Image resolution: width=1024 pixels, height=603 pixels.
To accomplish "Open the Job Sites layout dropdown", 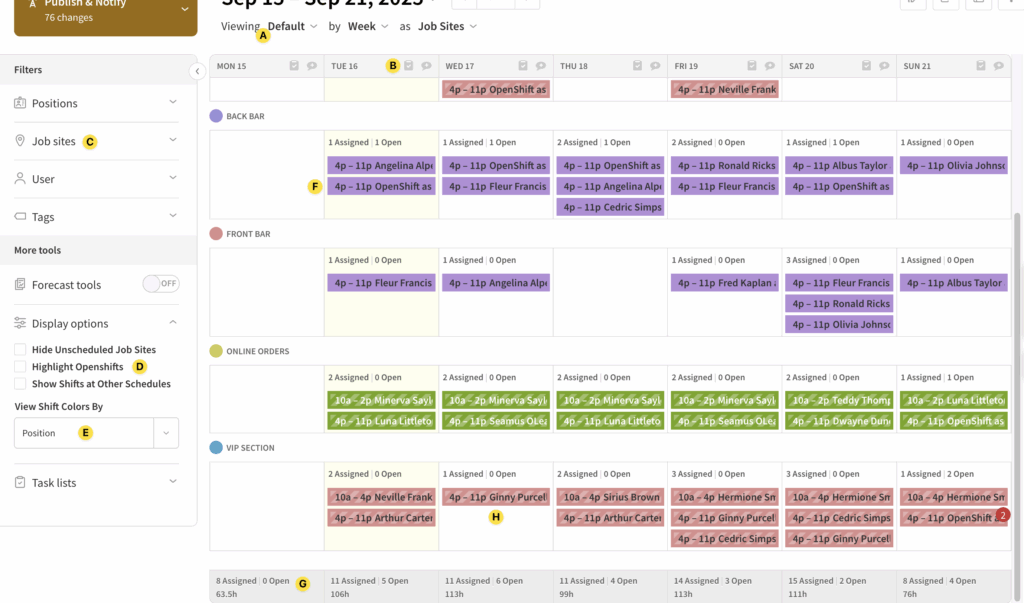I will pos(447,26).
